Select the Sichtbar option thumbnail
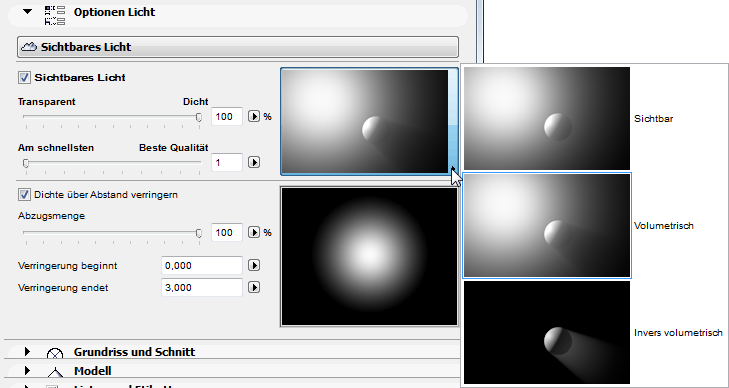The height and width of the screenshot is (388, 729). pos(547,118)
